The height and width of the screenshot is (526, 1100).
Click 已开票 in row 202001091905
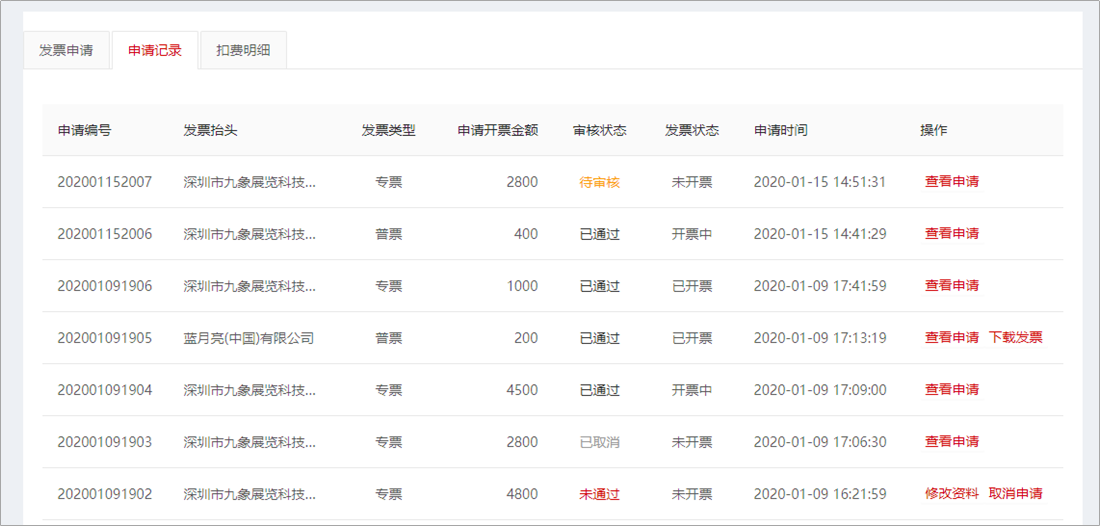click(692, 337)
